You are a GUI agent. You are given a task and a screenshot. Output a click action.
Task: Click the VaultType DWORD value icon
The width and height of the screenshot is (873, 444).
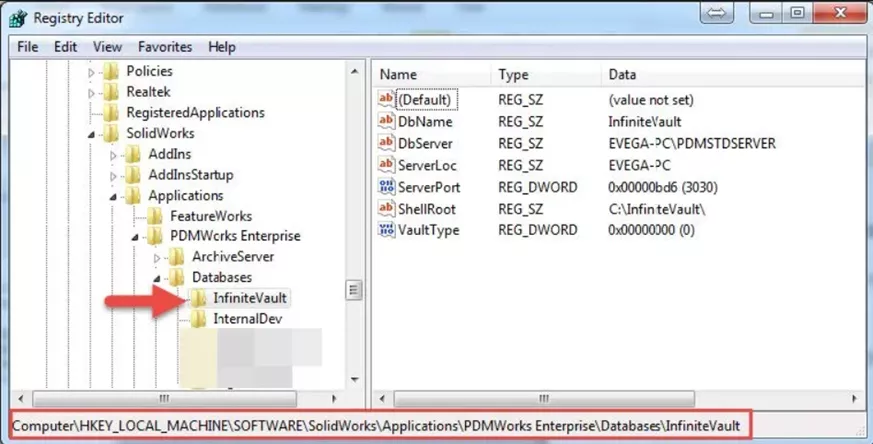click(387, 230)
